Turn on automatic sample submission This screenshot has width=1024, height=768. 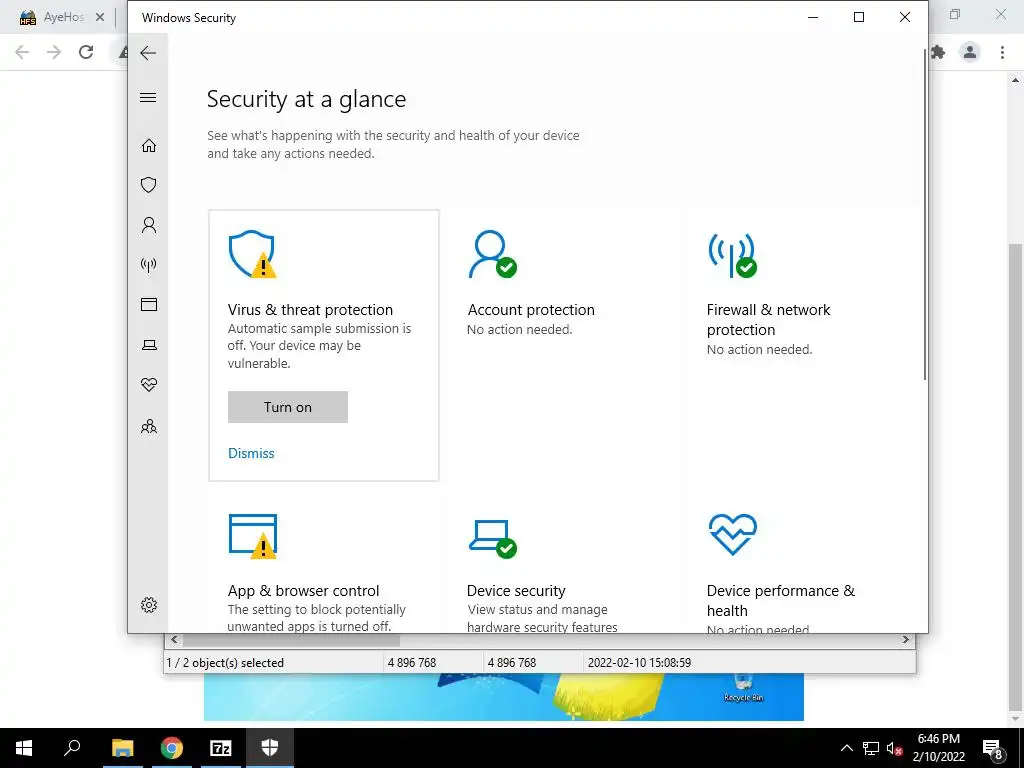(x=288, y=407)
